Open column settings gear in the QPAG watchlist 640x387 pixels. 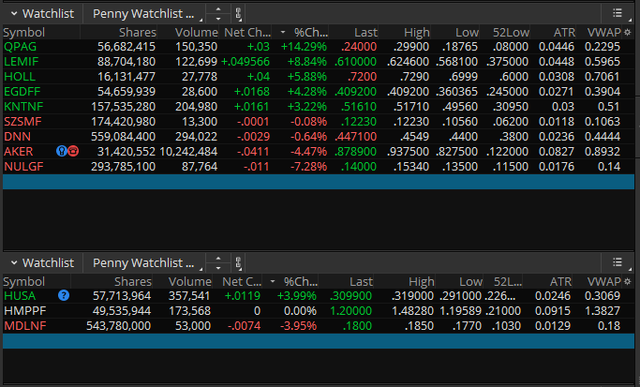click(628, 32)
